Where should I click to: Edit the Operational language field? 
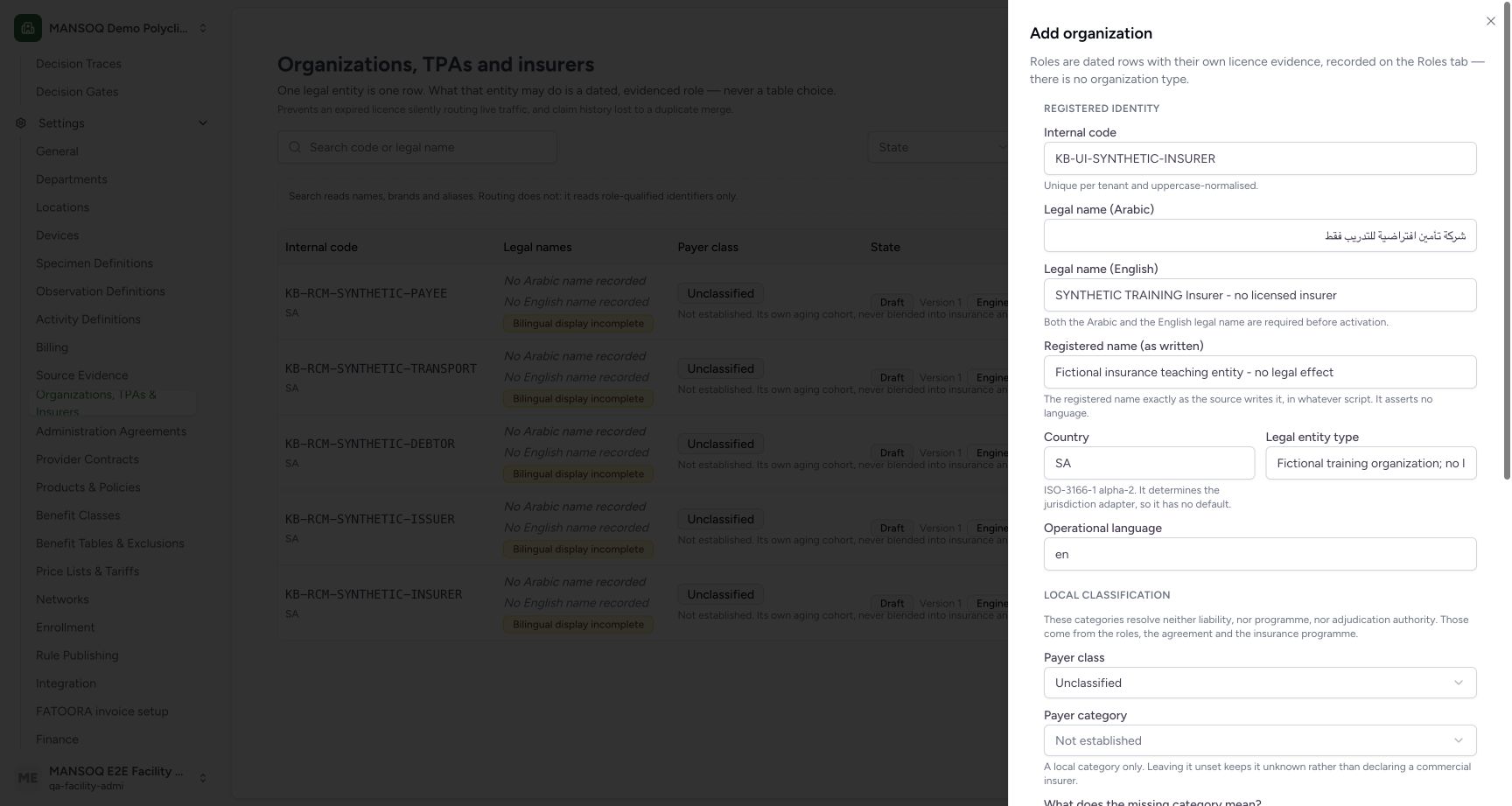1260,554
